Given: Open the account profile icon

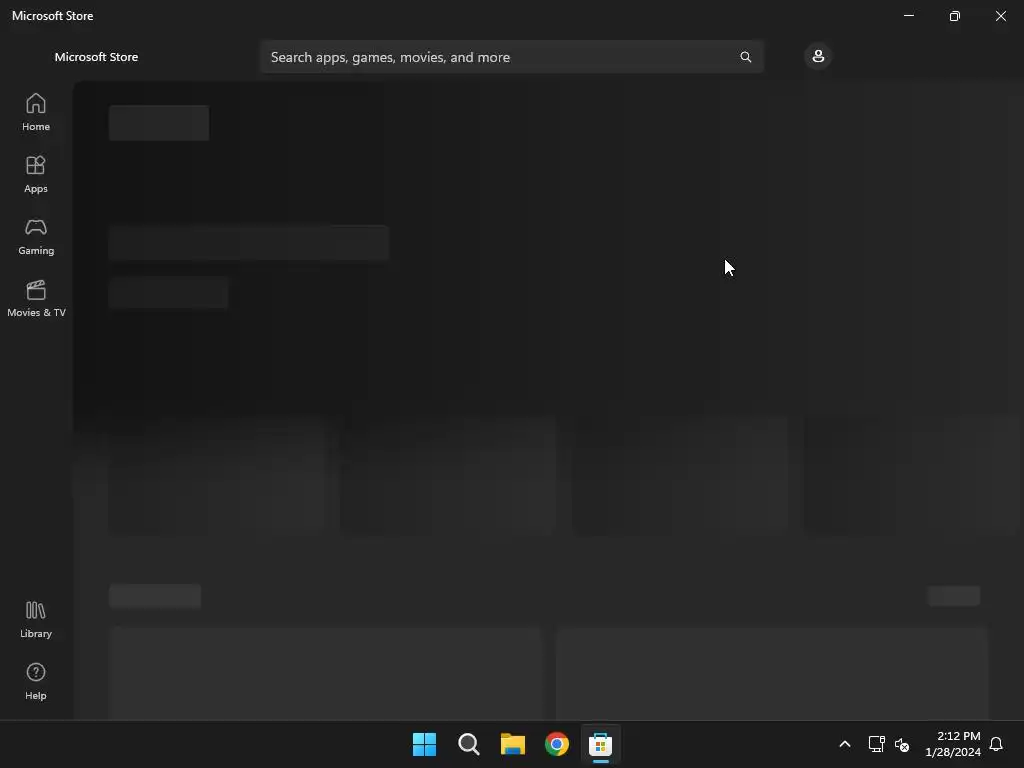Looking at the screenshot, I should point(818,56).
